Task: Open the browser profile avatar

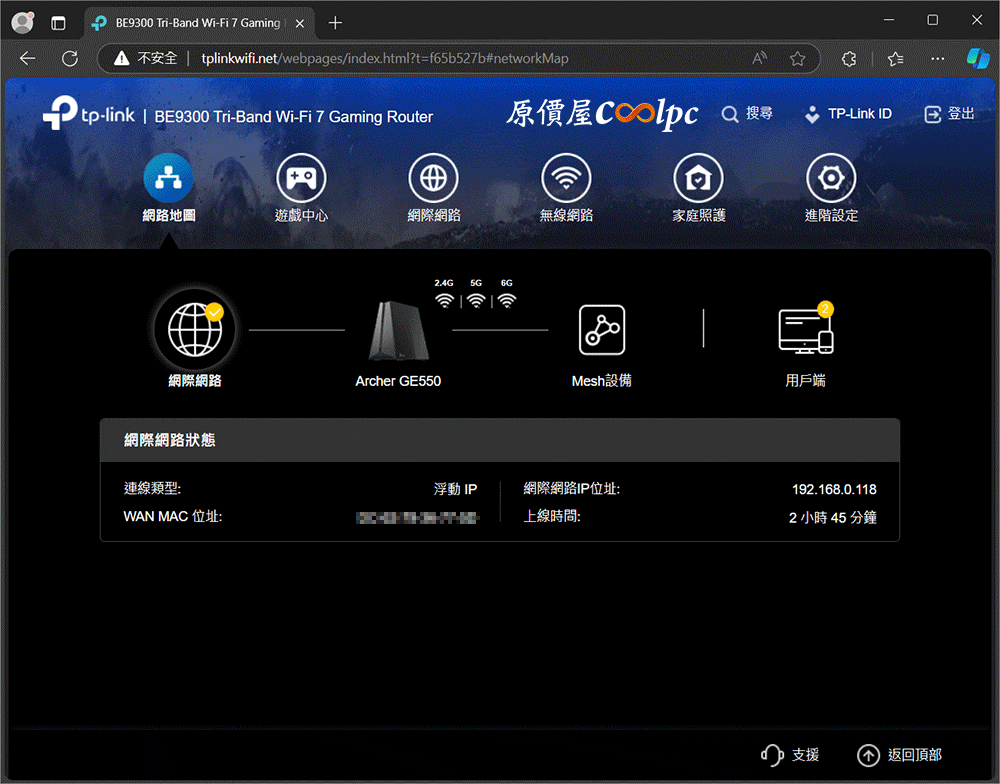Action: [x=23, y=23]
